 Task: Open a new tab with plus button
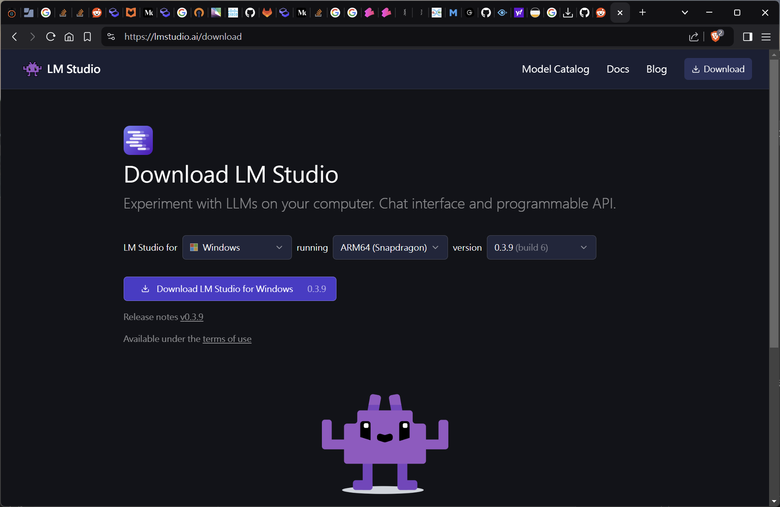click(642, 12)
